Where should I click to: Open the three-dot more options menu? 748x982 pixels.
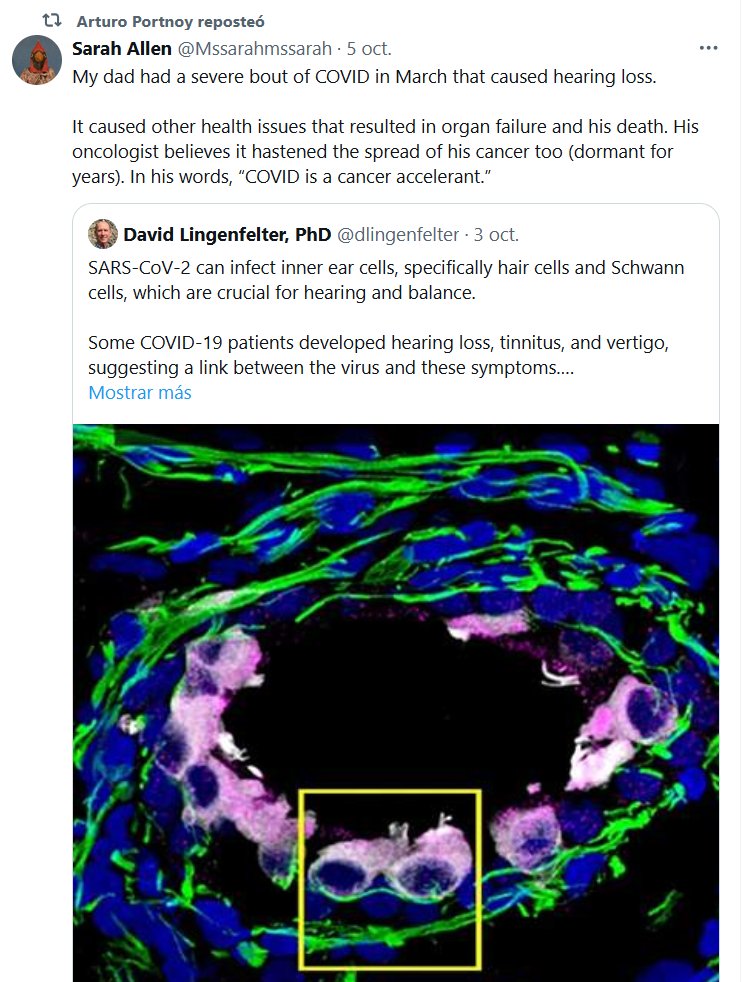pyautogui.click(x=708, y=49)
